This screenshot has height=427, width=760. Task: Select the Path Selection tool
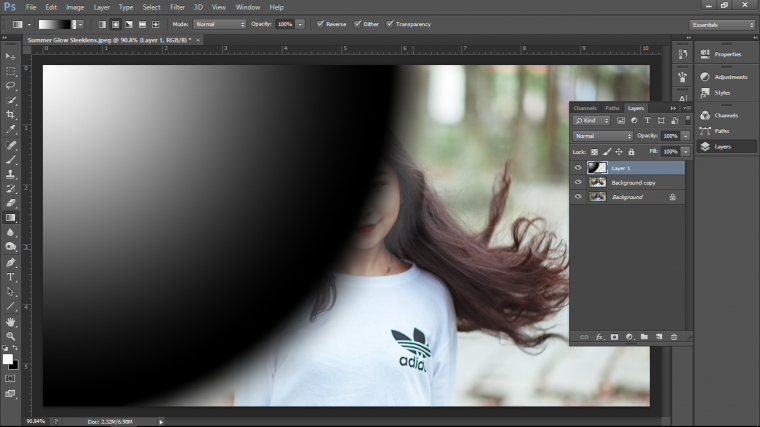click(x=10, y=292)
